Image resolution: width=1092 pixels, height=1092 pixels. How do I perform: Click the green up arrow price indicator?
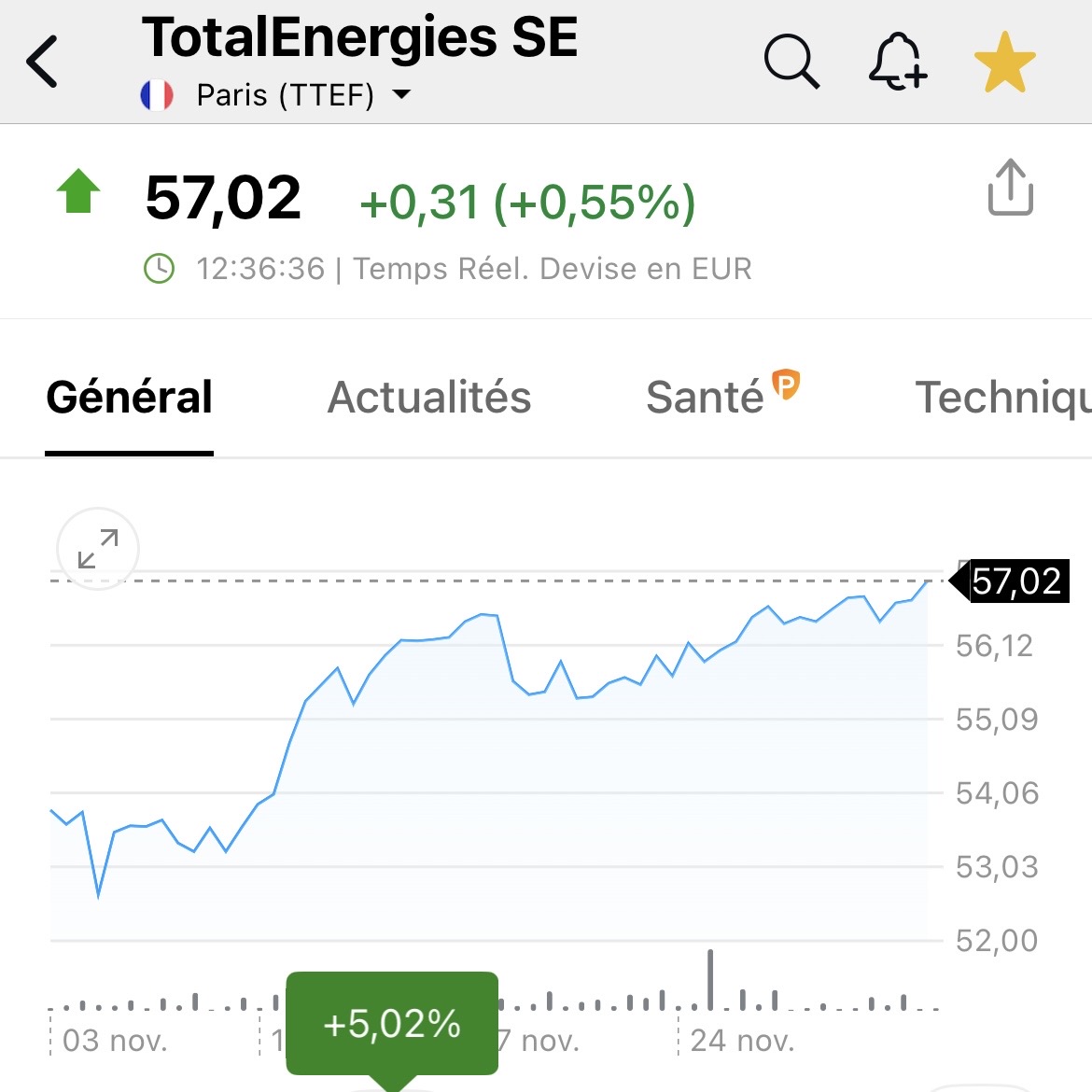(x=78, y=191)
